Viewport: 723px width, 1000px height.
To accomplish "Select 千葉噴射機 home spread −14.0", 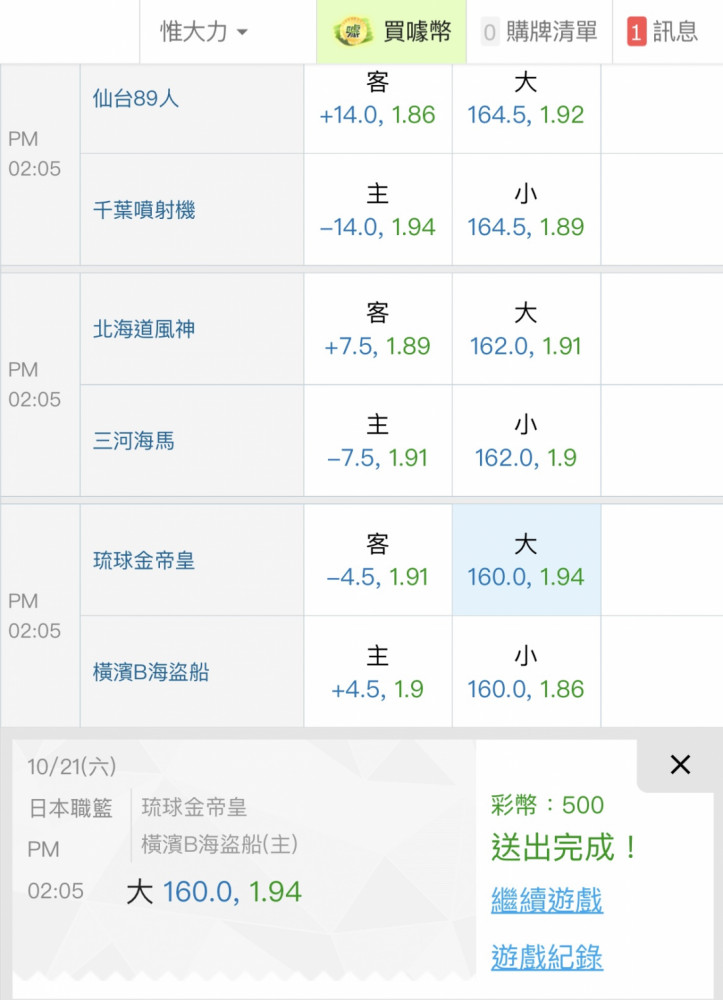I will point(377,211).
